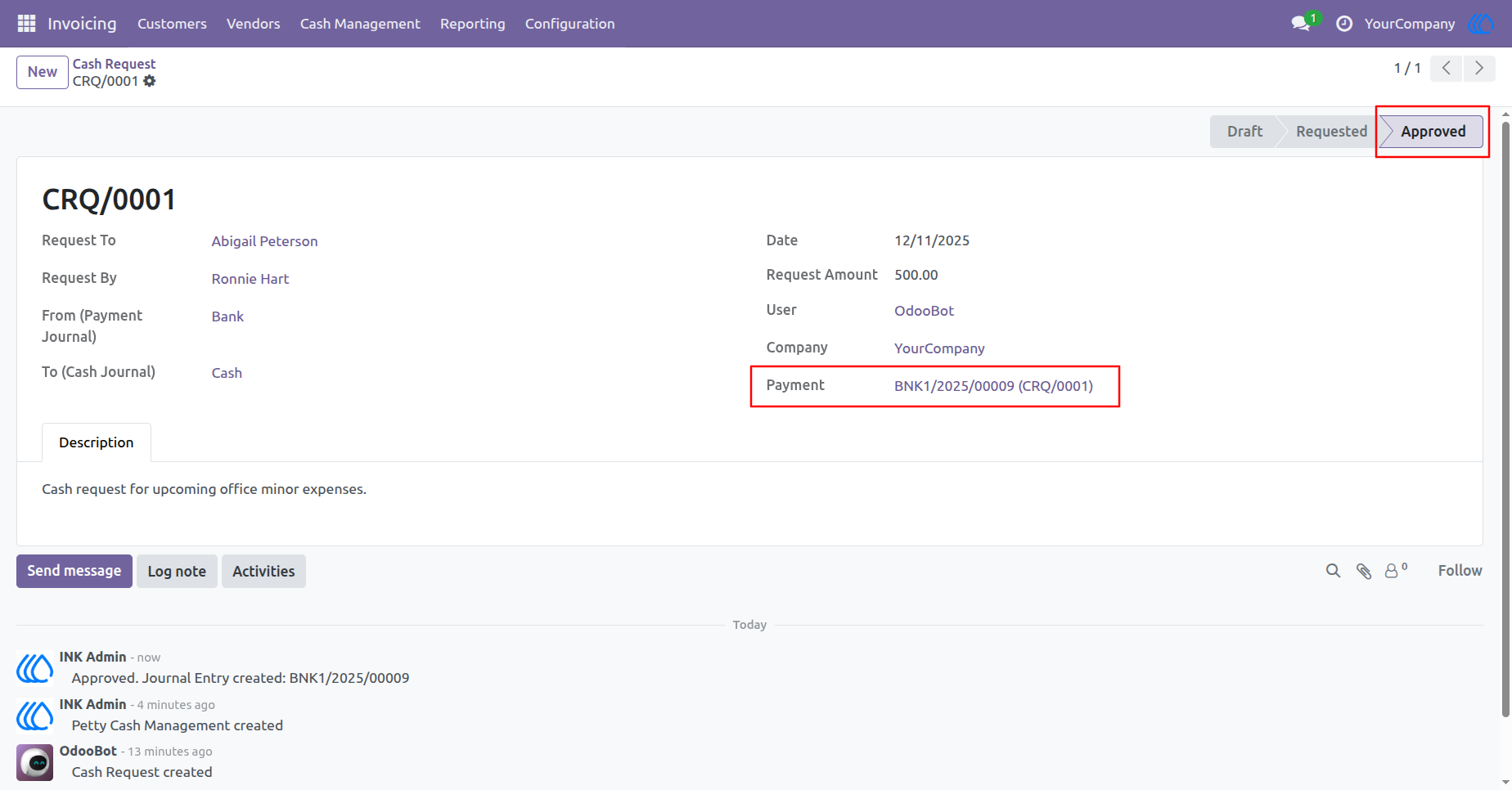
Task: Show followers via the person icon
Action: coord(1395,570)
